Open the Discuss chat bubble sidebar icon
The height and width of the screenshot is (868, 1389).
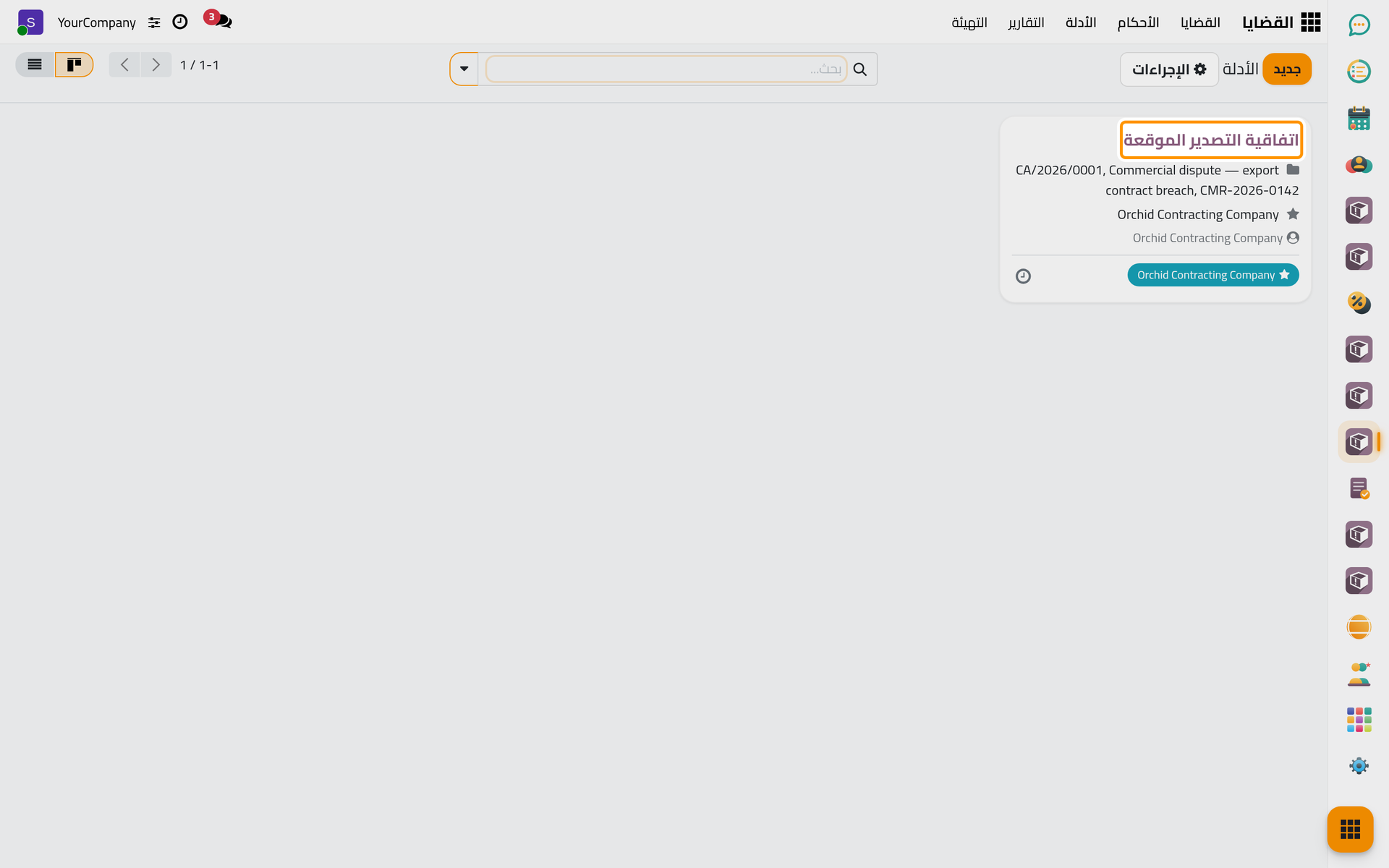point(1359,25)
